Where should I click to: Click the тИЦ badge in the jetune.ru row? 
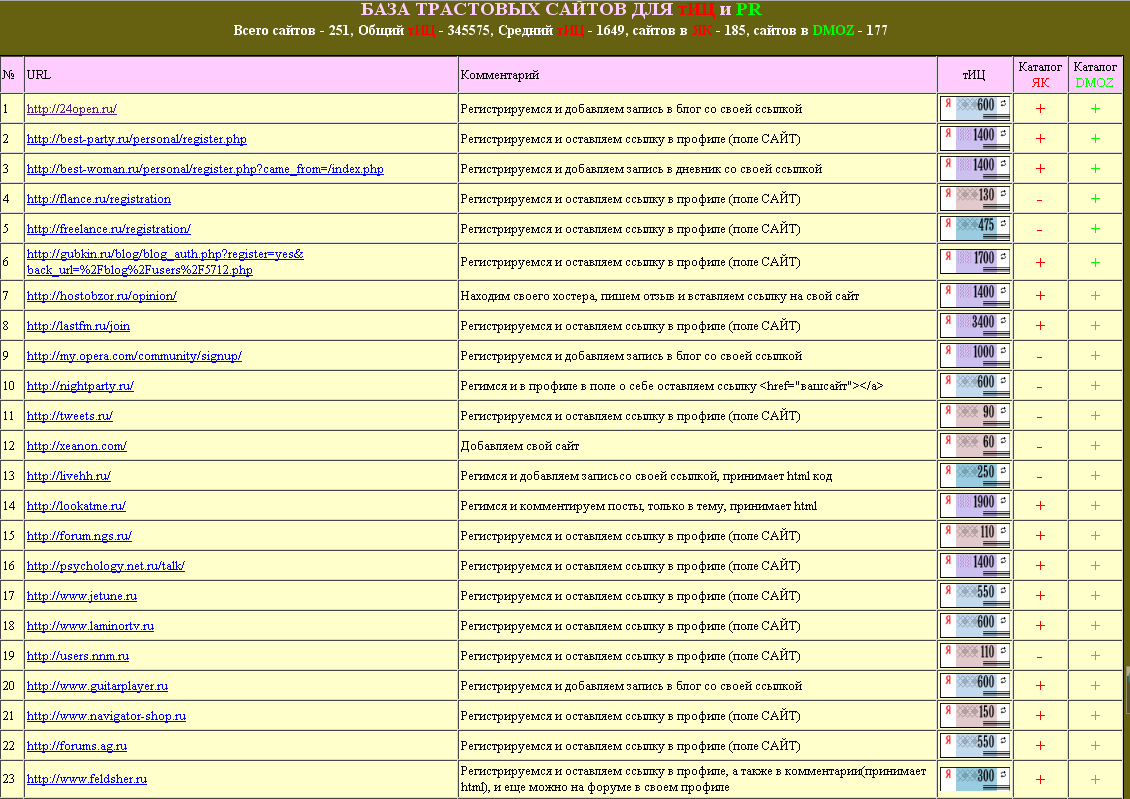[x=975, y=596]
